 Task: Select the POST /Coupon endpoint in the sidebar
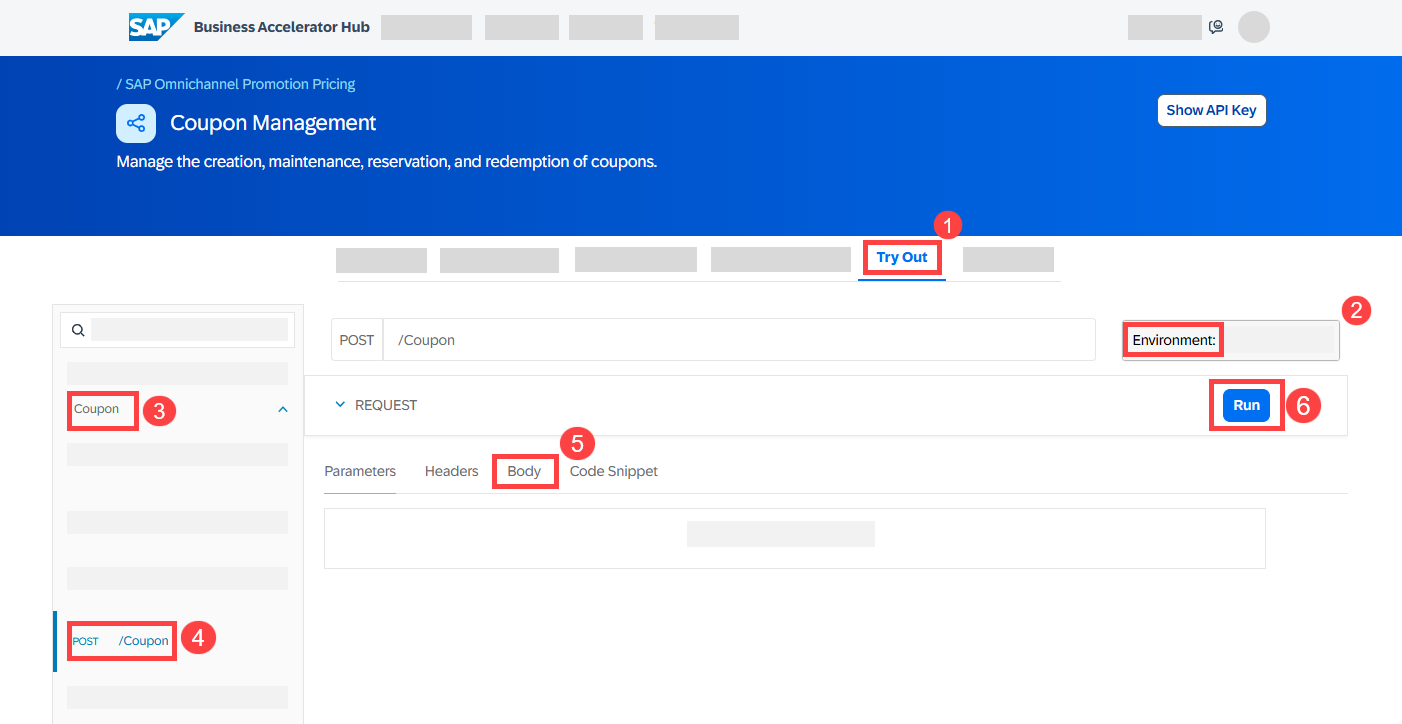121,641
